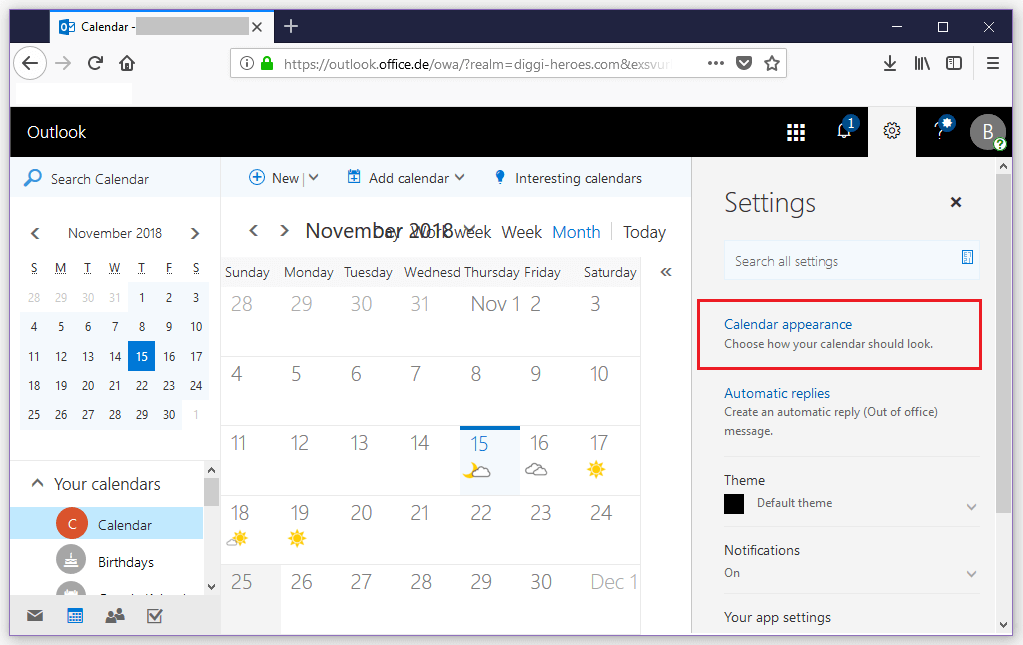Click the cloud weather icon on the 16th

click(x=536, y=470)
